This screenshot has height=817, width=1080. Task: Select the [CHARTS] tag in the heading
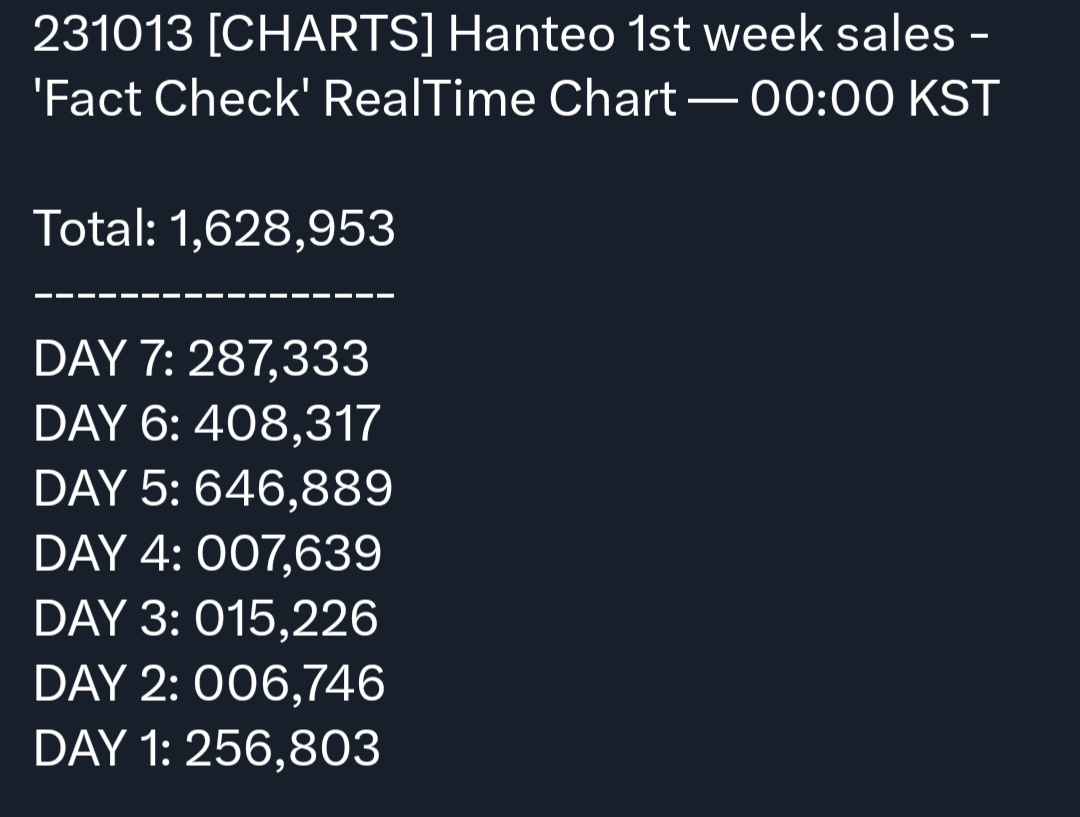(320, 34)
